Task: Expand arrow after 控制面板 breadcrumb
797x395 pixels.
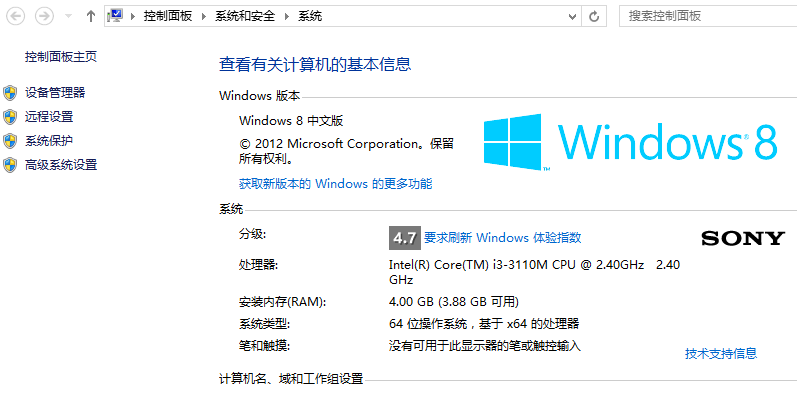Action: 204,16
